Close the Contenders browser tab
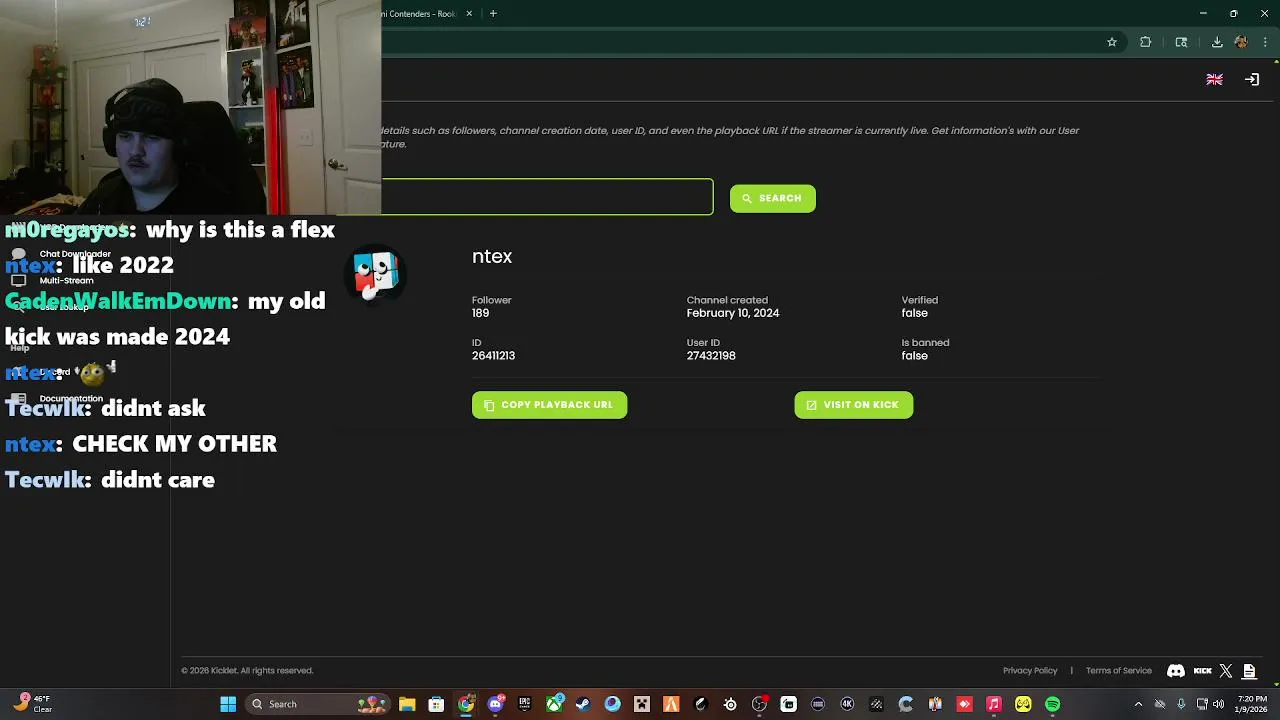The height and width of the screenshot is (720, 1280). click(469, 14)
